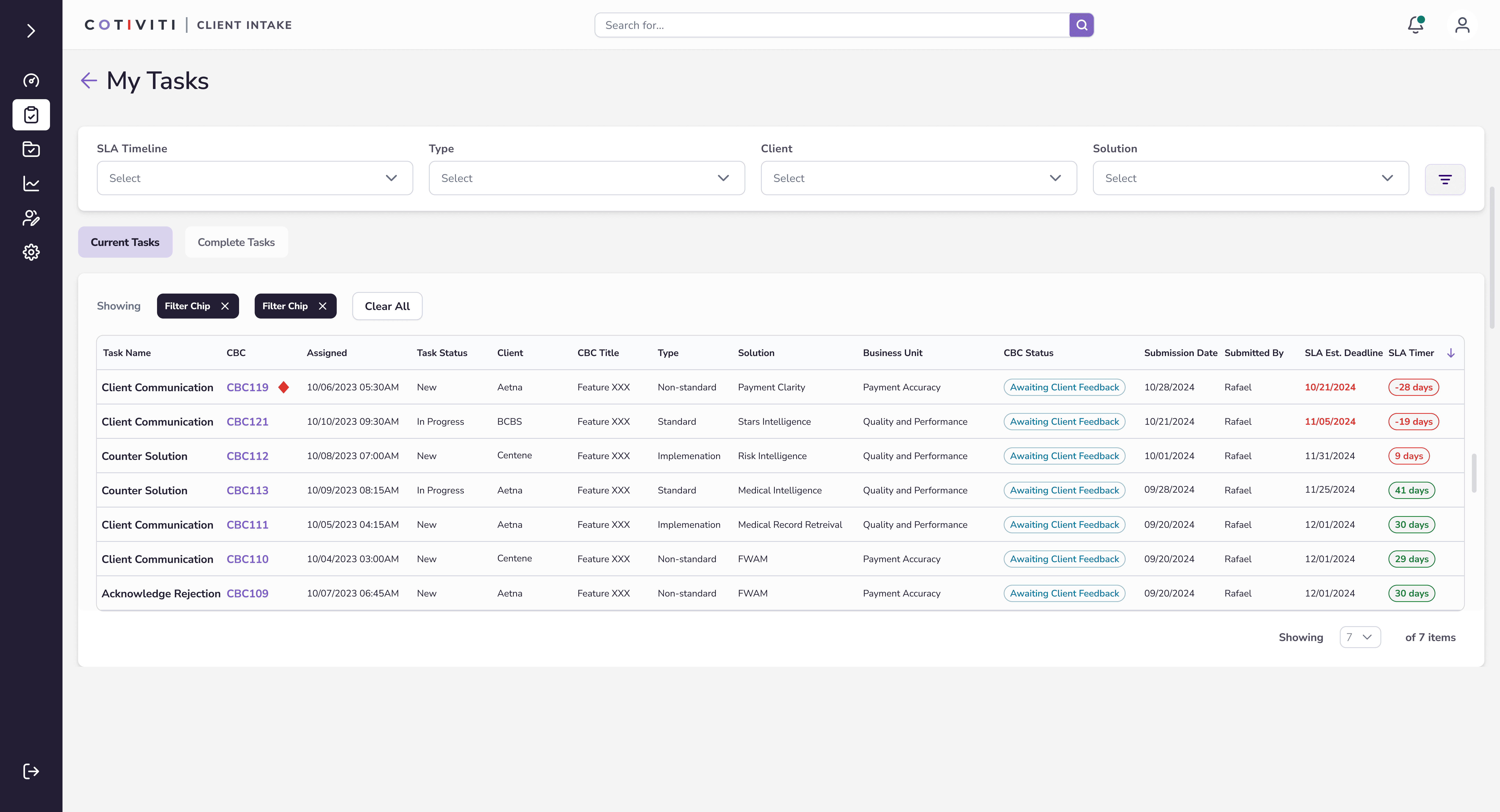Open the dashboard gauge icon in sidebar
This screenshot has height=812, width=1500.
coord(31,80)
